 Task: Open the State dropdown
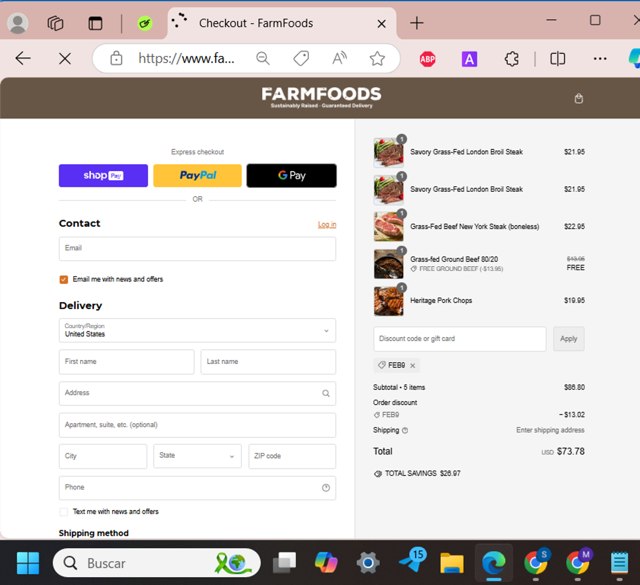tap(198, 456)
